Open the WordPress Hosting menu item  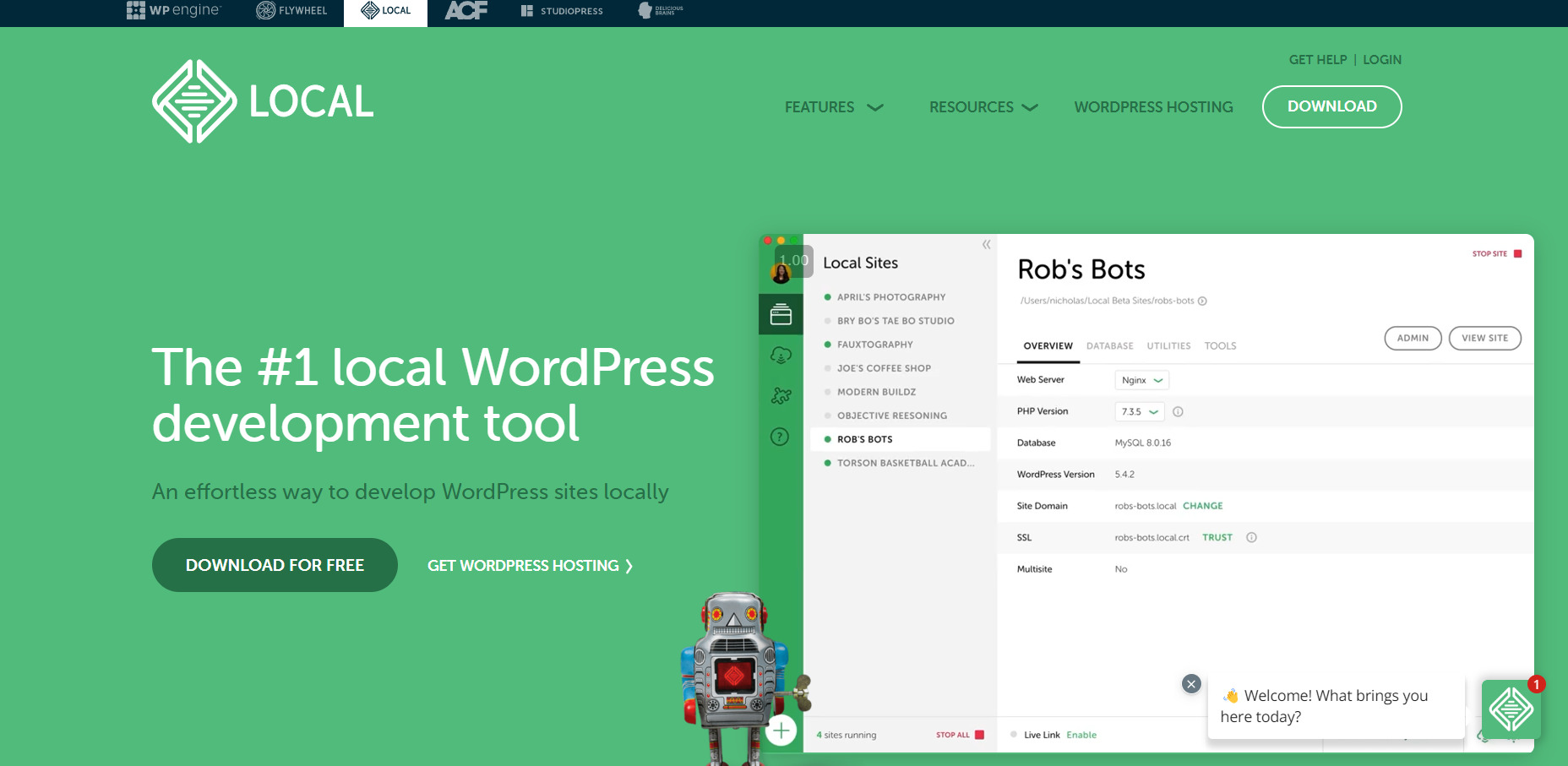click(x=1153, y=107)
